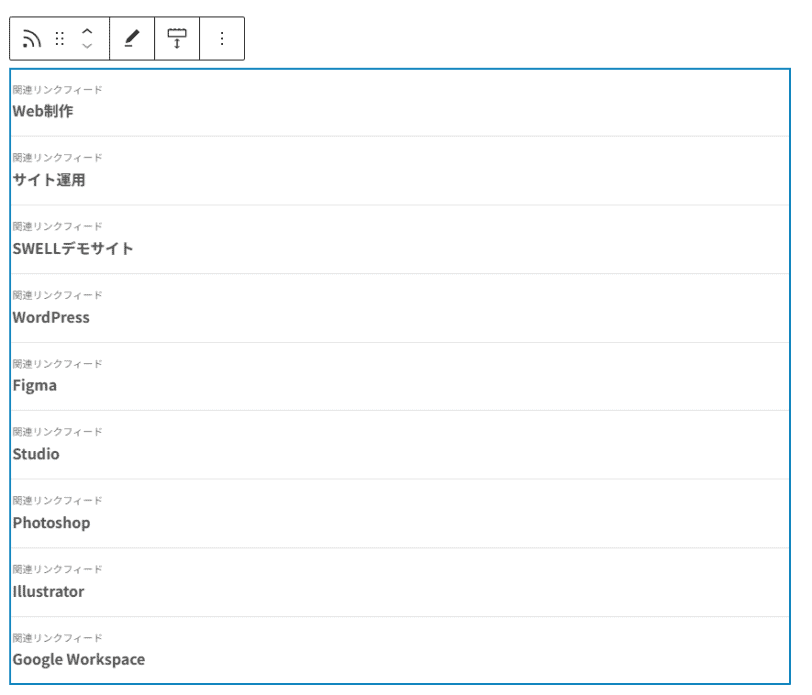Move block up with the up chevron

[x=87, y=31]
